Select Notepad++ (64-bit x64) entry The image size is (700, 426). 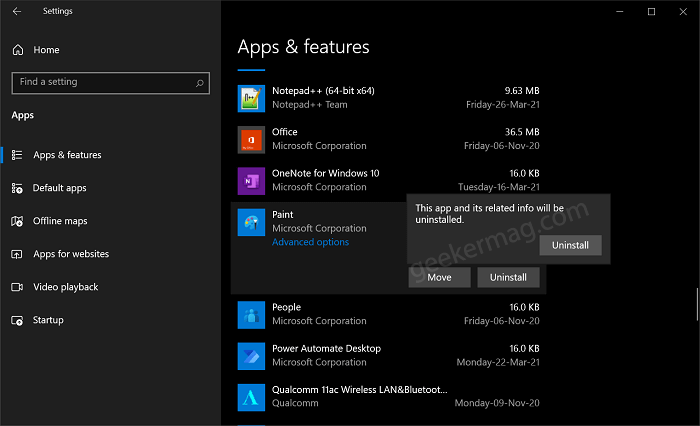point(388,98)
